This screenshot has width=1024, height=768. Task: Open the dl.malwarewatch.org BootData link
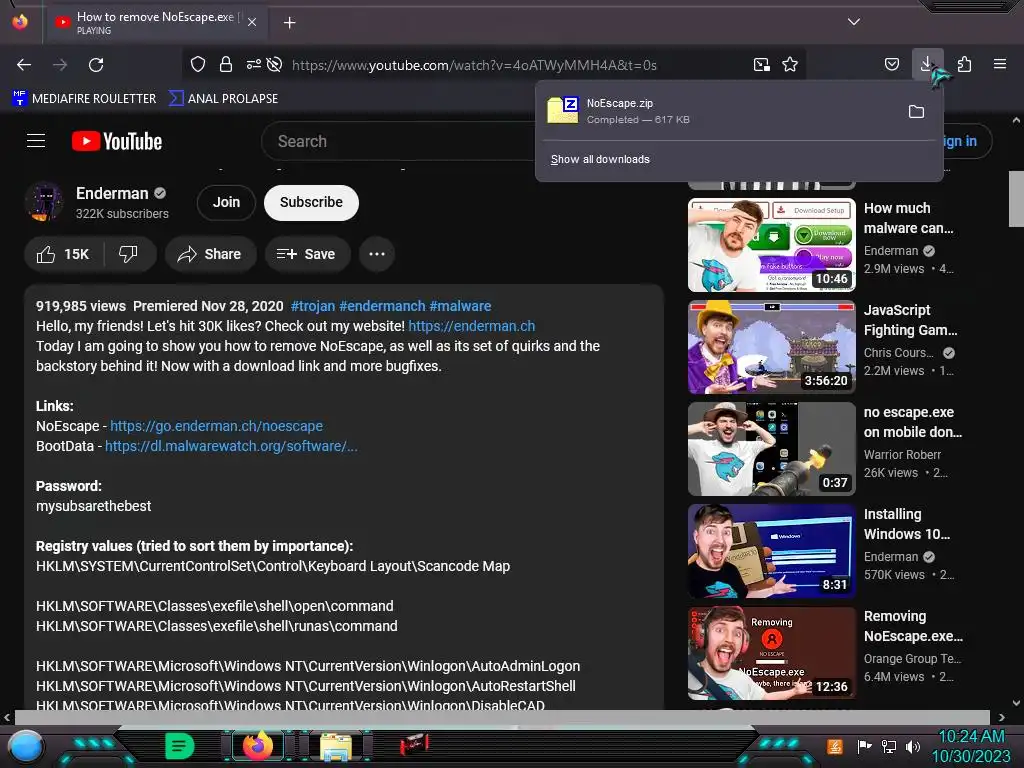(x=231, y=446)
